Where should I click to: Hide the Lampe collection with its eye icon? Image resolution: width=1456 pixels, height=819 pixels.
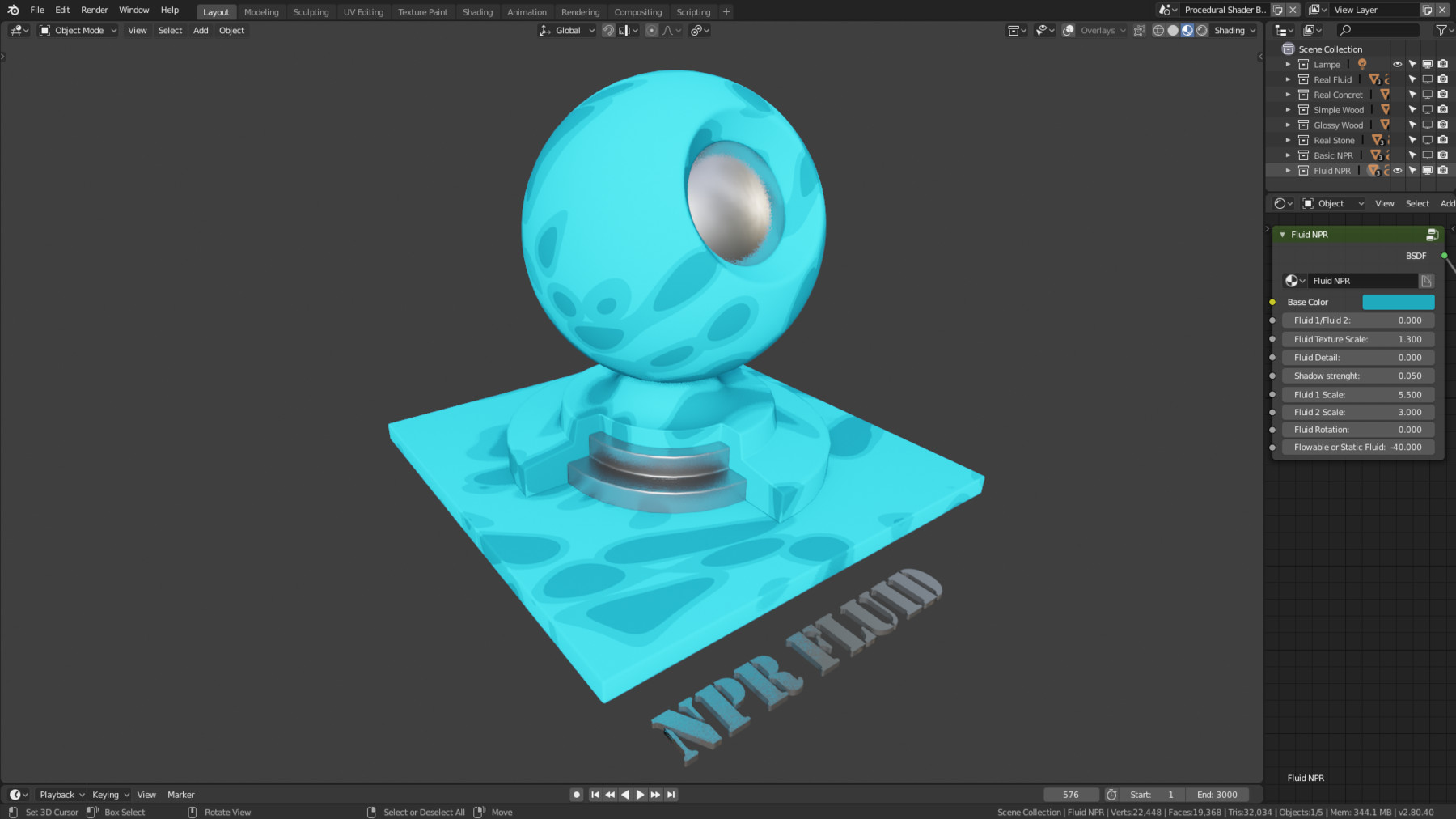[1396, 64]
